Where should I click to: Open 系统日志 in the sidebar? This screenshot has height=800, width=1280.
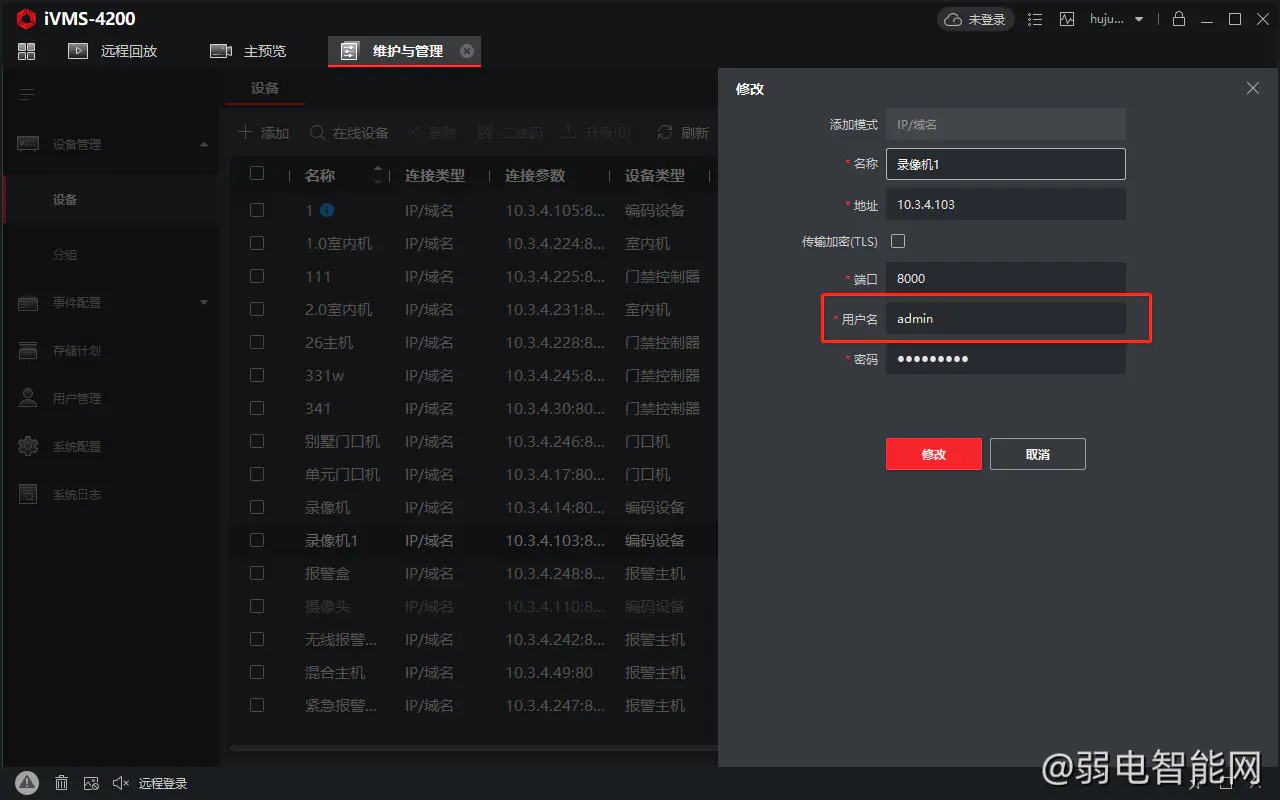pyautogui.click(x=77, y=494)
